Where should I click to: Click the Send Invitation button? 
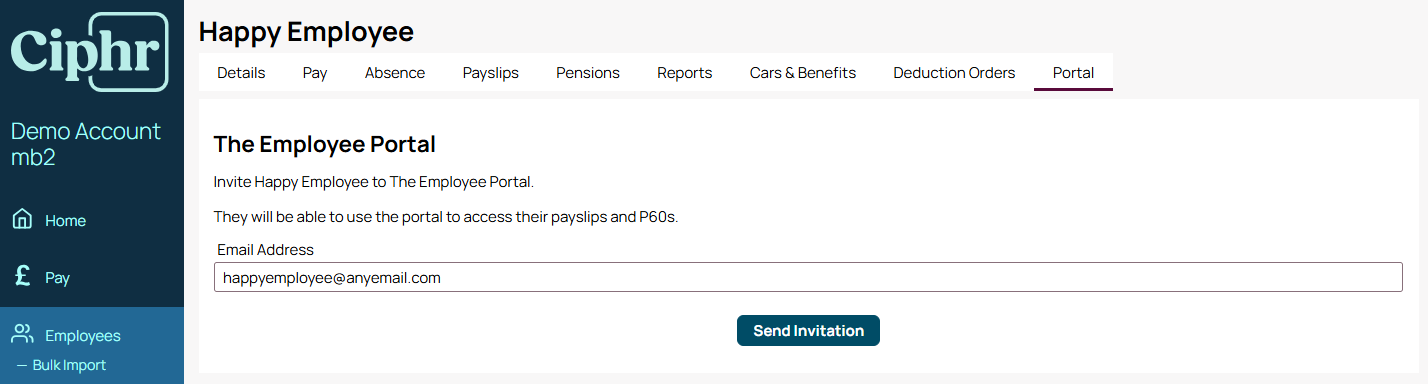click(x=808, y=331)
